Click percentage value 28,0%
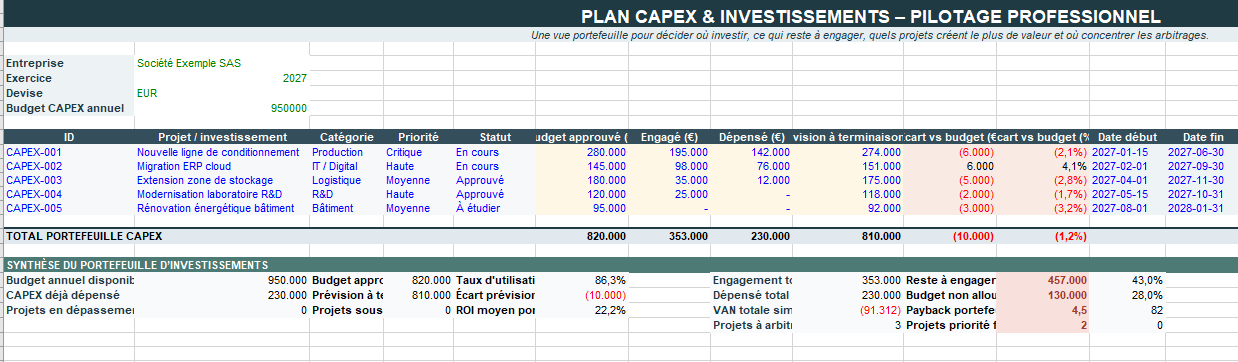The height and width of the screenshot is (362, 1238). [x=1127, y=295]
